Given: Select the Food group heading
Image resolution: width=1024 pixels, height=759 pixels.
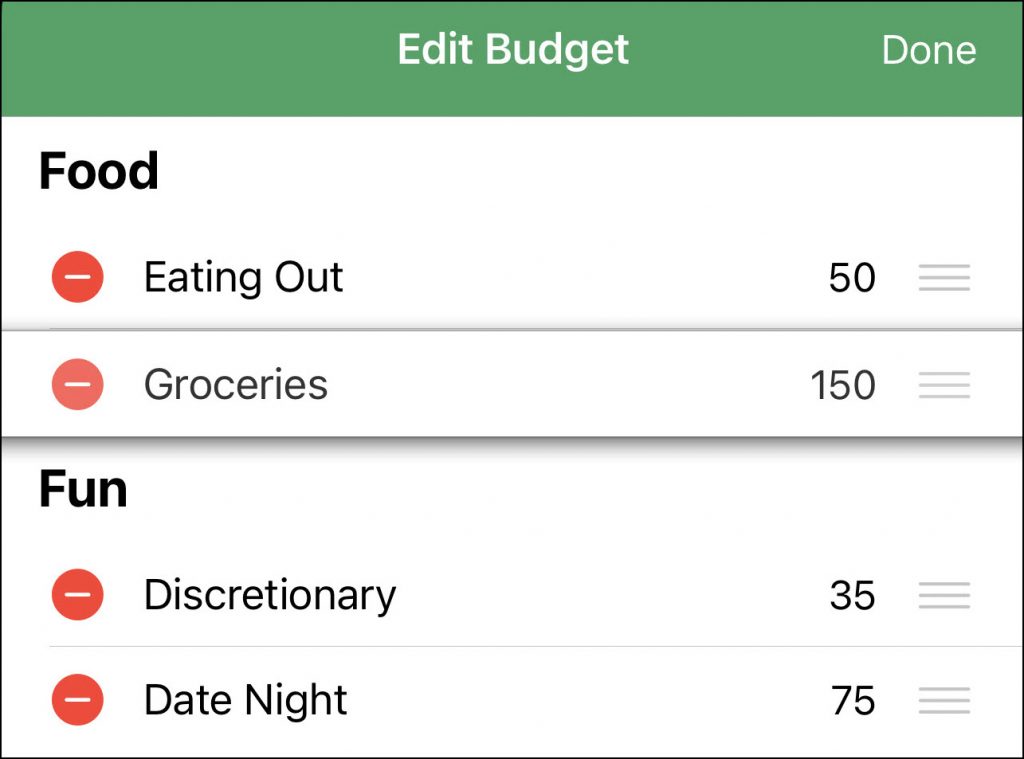Looking at the screenshot, I should tap(99, 171).
